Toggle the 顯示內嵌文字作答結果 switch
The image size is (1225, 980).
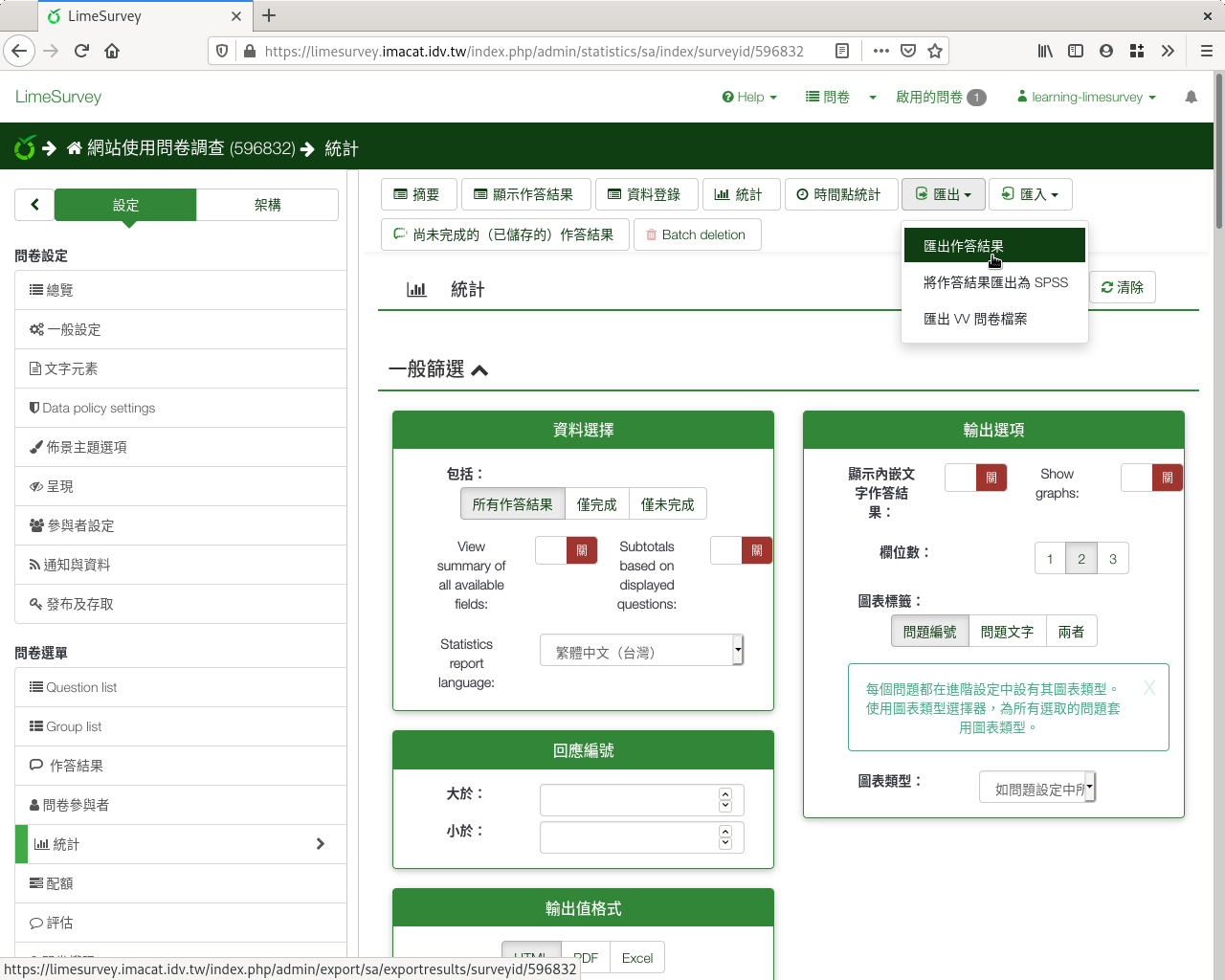(x=976, y=478)
